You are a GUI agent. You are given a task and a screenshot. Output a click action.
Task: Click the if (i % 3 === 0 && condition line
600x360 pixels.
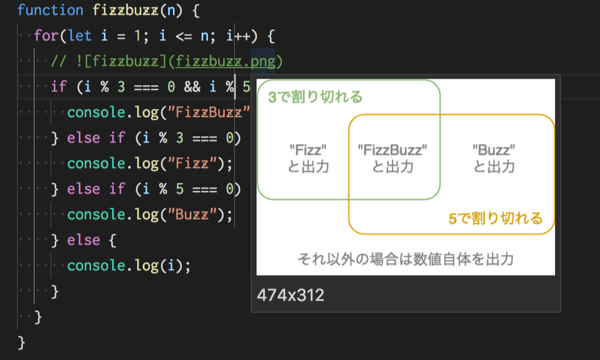tap(150, 87)
